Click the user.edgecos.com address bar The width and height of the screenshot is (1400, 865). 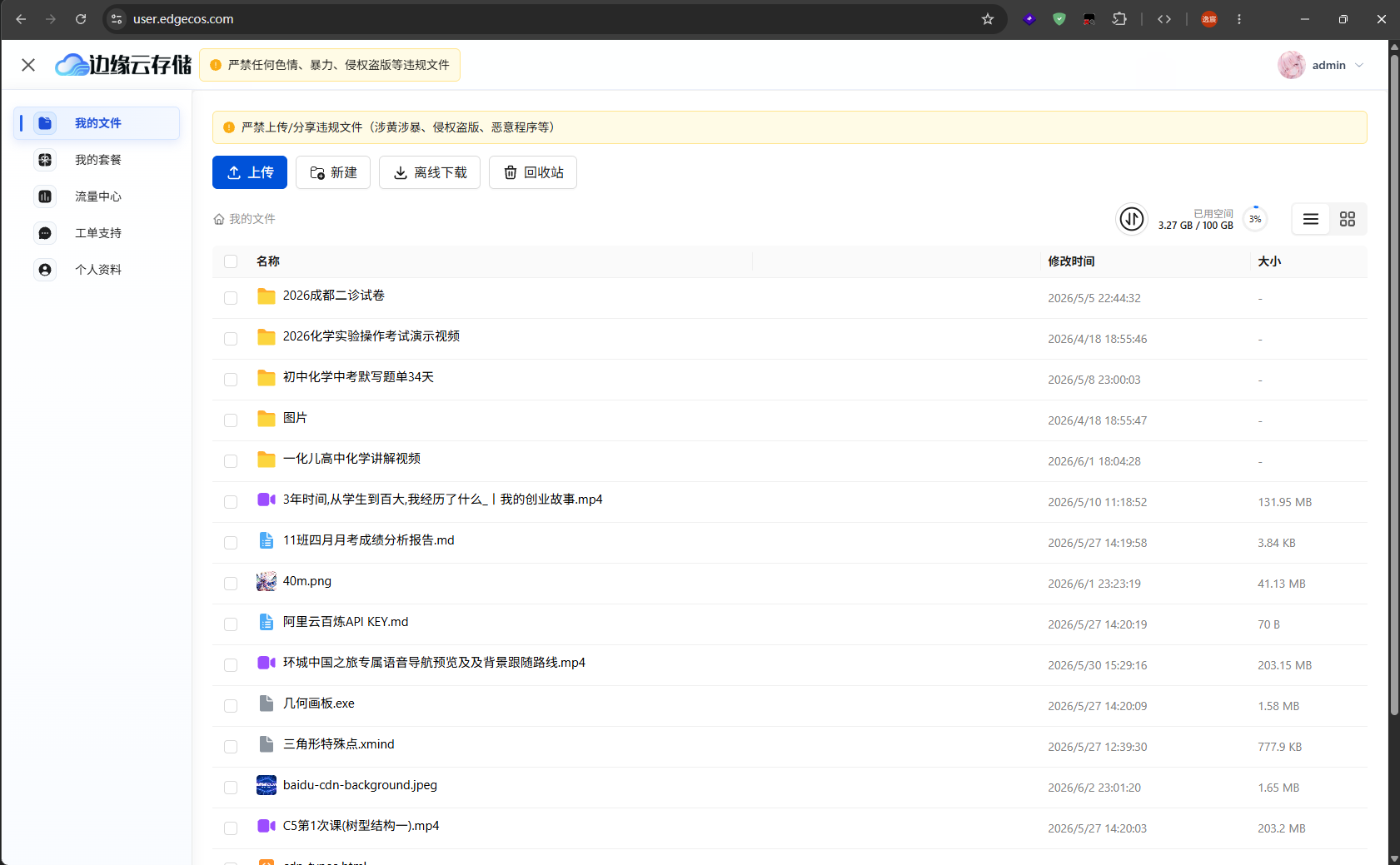(x=555, y=19)
